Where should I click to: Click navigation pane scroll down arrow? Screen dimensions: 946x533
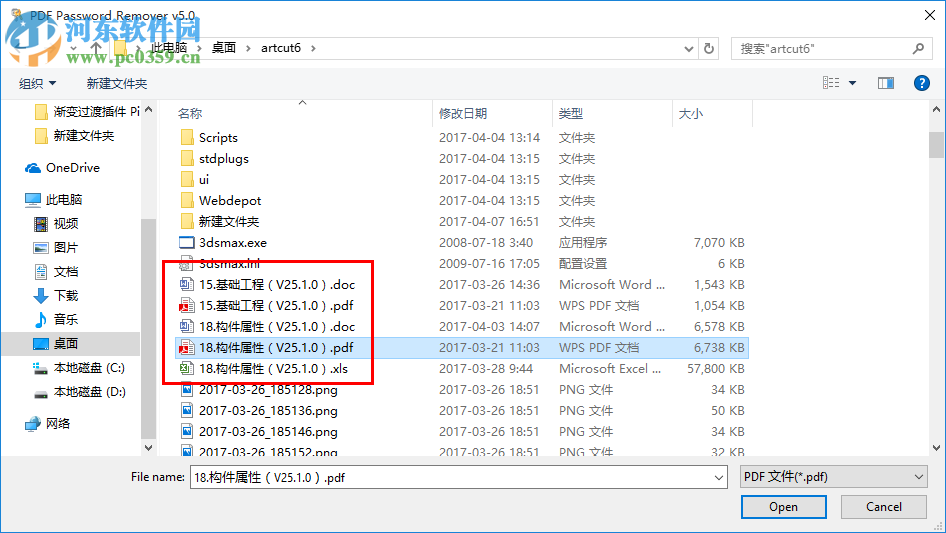(148, 448)
